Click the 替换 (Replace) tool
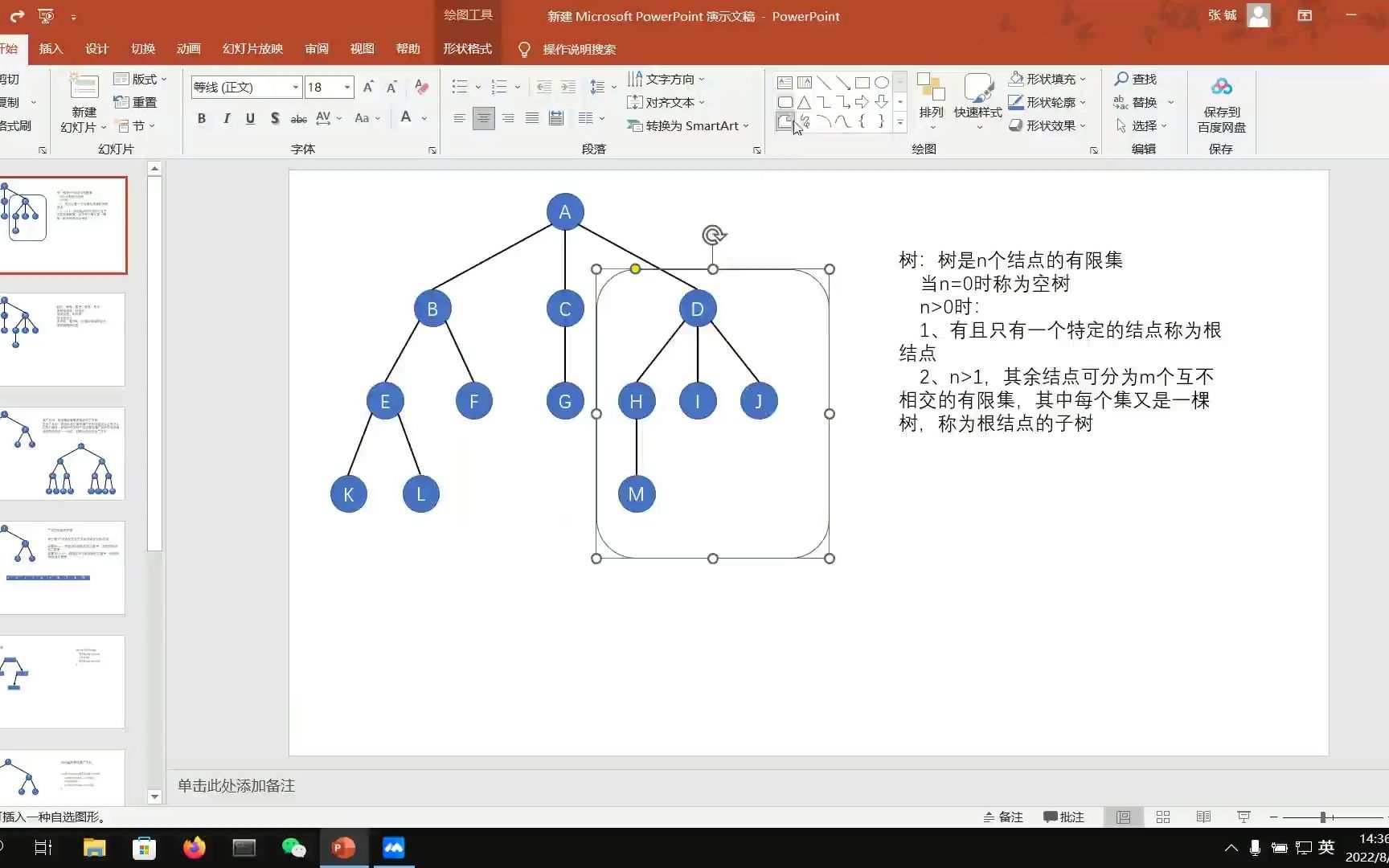 coord(1142,102)
